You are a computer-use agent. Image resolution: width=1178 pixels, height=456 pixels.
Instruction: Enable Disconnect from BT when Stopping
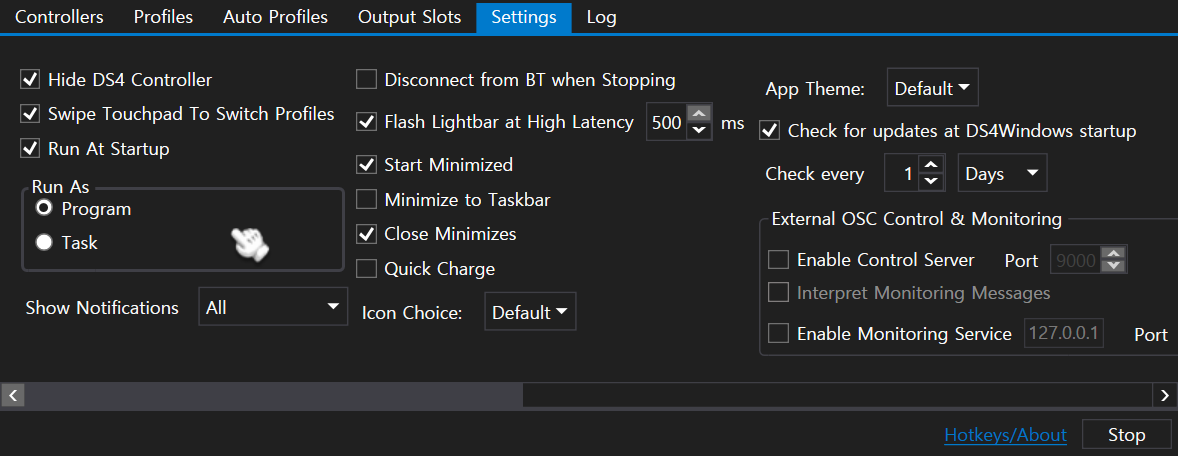pyautogui.click(x=367, y=80)
